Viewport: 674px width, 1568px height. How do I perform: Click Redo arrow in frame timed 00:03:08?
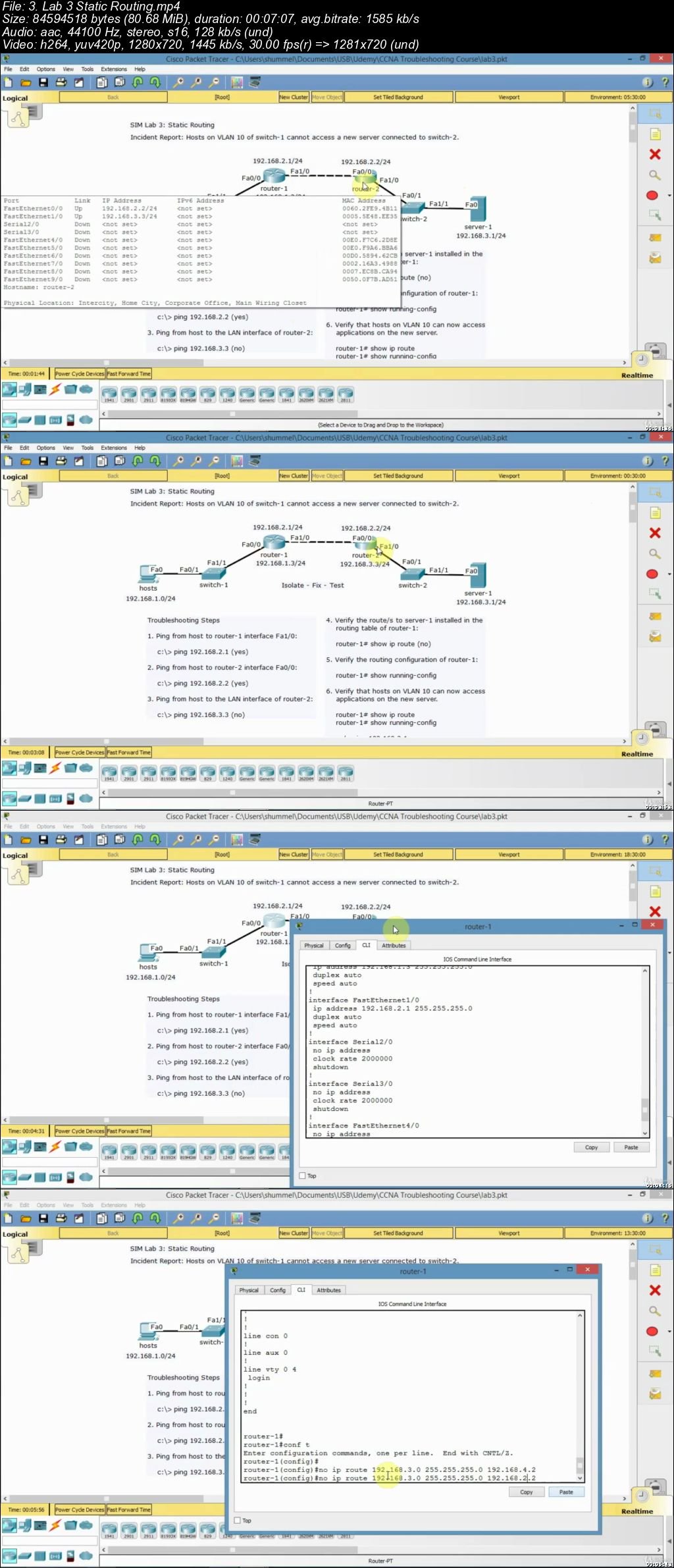[155, 461]
